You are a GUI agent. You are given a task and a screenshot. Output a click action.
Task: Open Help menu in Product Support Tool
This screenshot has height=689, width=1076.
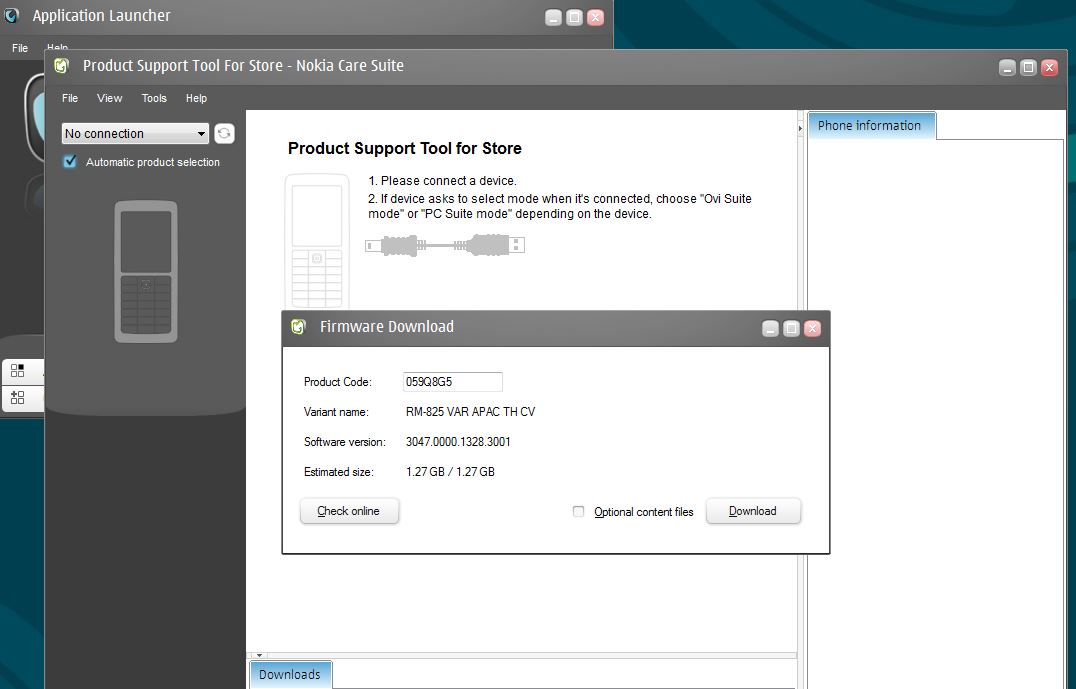pos(196,98)
